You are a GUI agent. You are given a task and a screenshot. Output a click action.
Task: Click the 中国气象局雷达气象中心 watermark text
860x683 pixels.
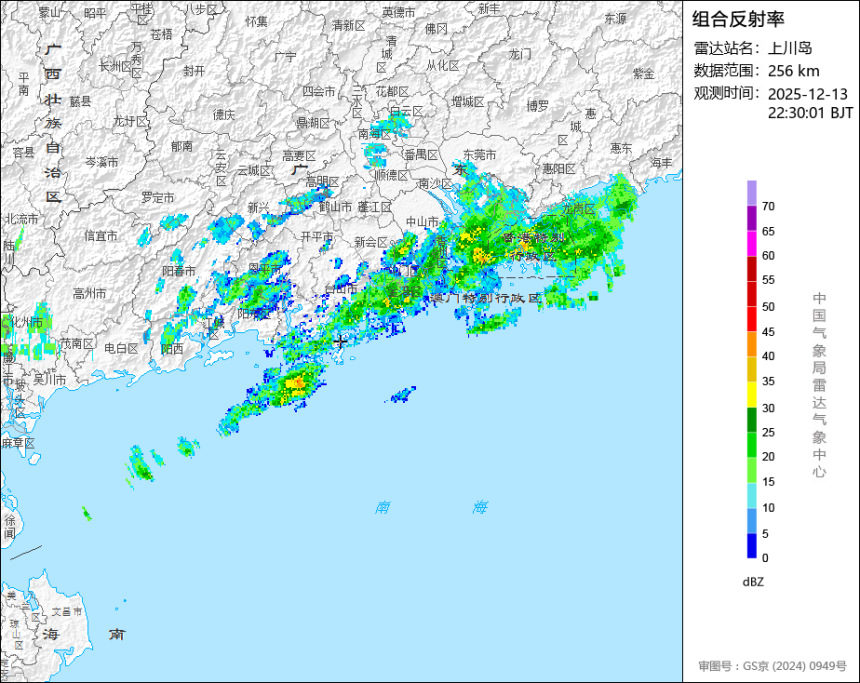[x=819, y=385]
